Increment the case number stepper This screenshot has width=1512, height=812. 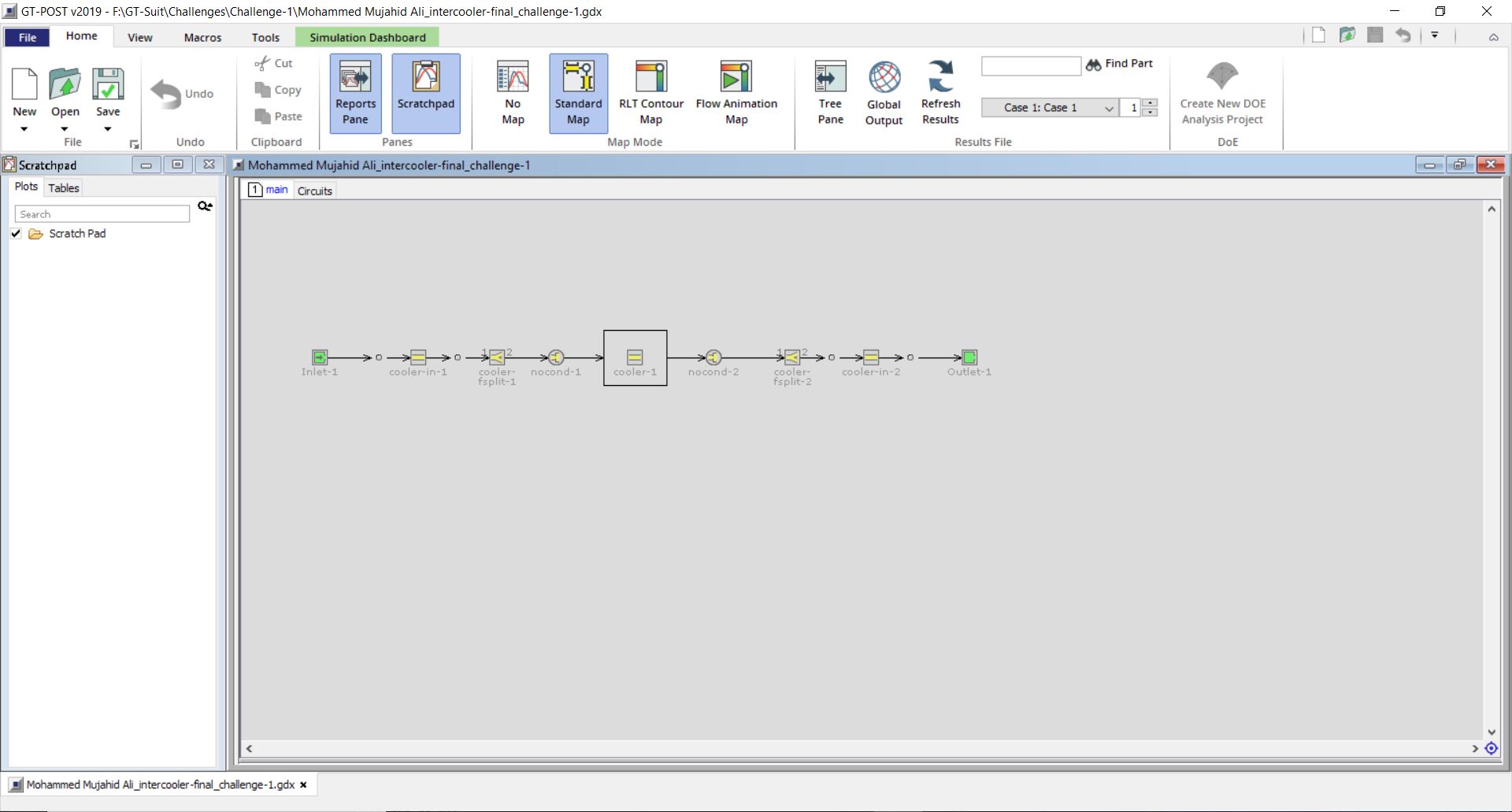1151,103
